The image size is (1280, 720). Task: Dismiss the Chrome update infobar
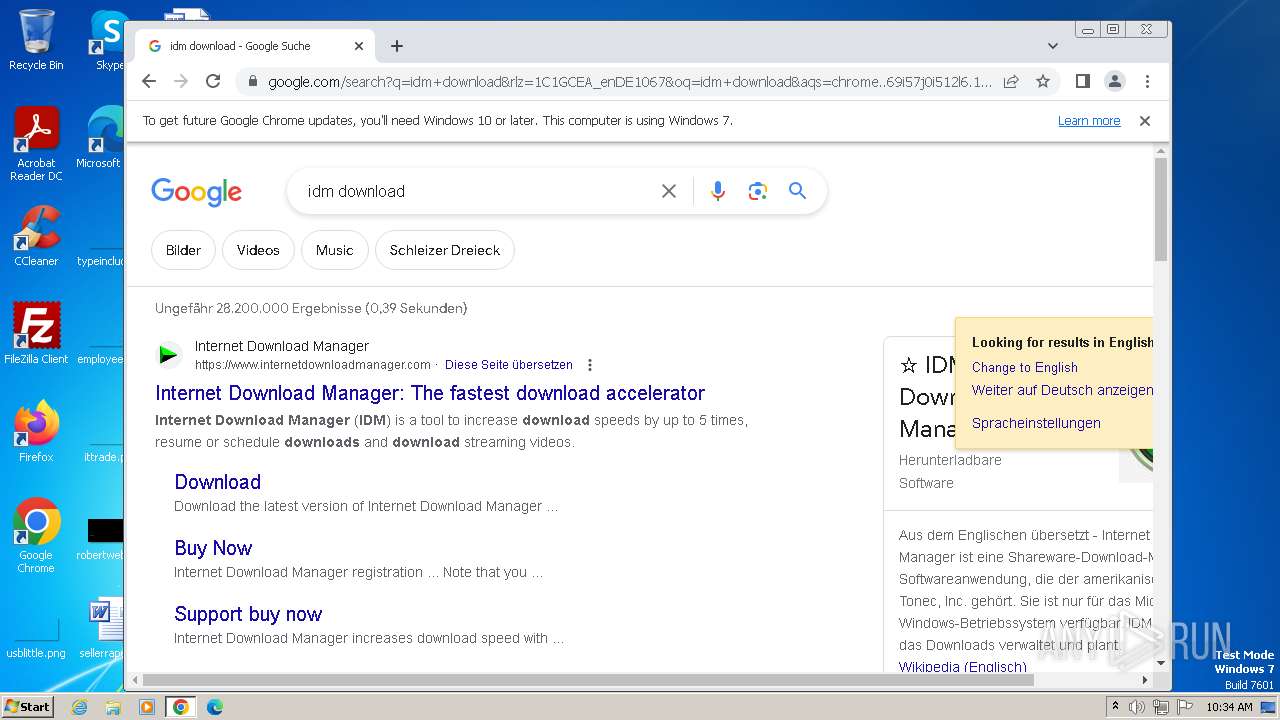1145,121
